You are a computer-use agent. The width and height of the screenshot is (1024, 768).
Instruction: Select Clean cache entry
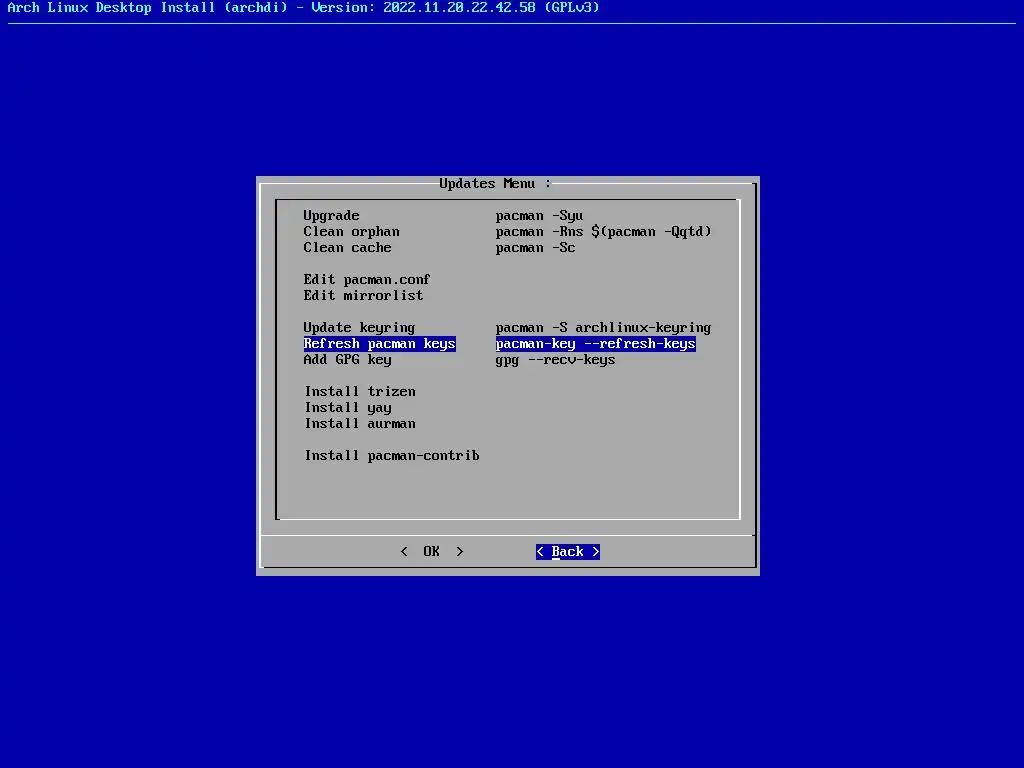[x=347, y=248]
